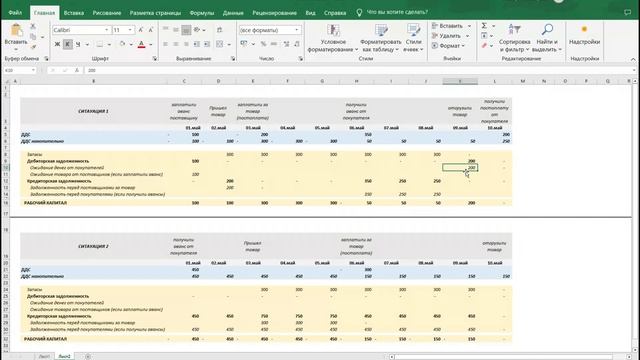Viewport: 640px width, 360px height.
Task: Toggle bottom vertical alignment
Action: point(186,30)
